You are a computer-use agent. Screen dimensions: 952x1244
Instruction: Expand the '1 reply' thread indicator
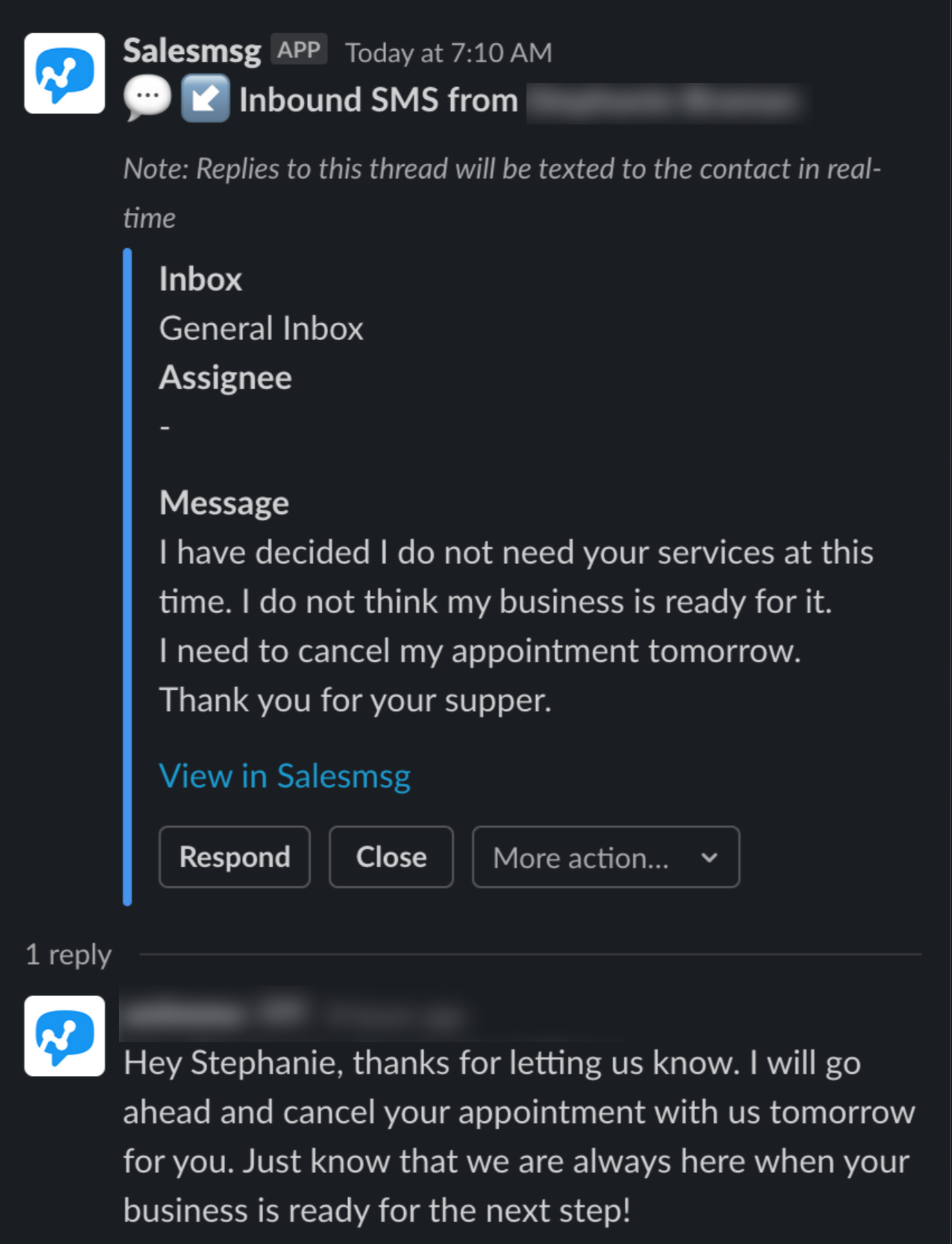68,954
